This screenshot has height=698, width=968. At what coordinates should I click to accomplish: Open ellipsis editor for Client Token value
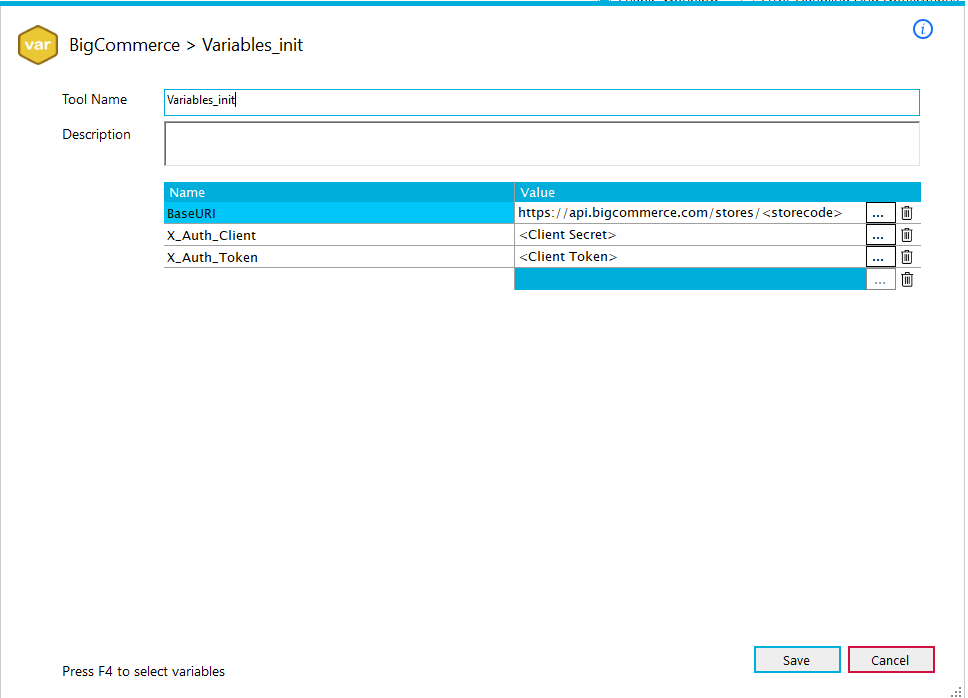tap(880, 257)
